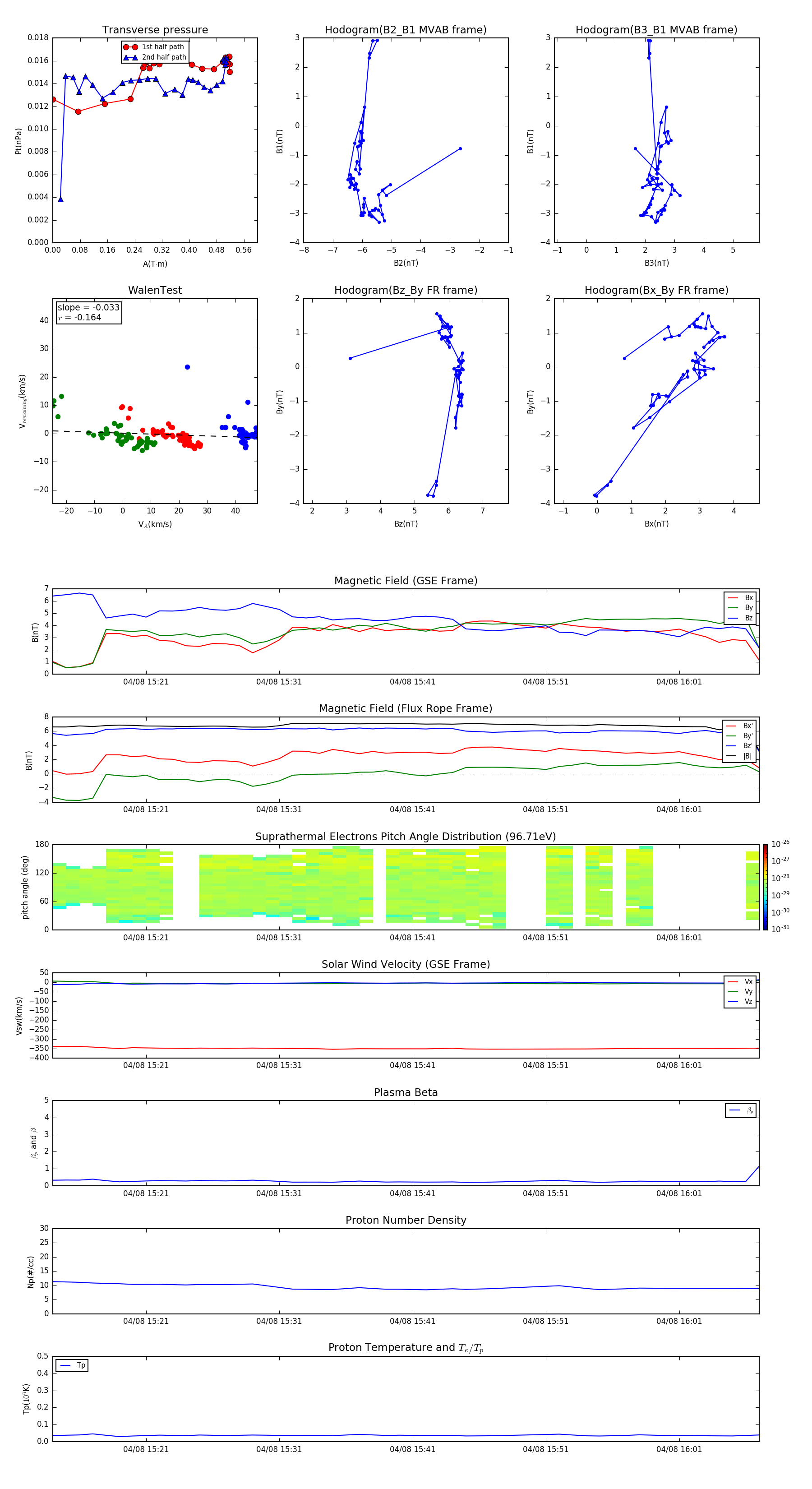812x1489 pixels.
Task: Click Vz legend entry in Solar Wind plot
Action: 740,1002
